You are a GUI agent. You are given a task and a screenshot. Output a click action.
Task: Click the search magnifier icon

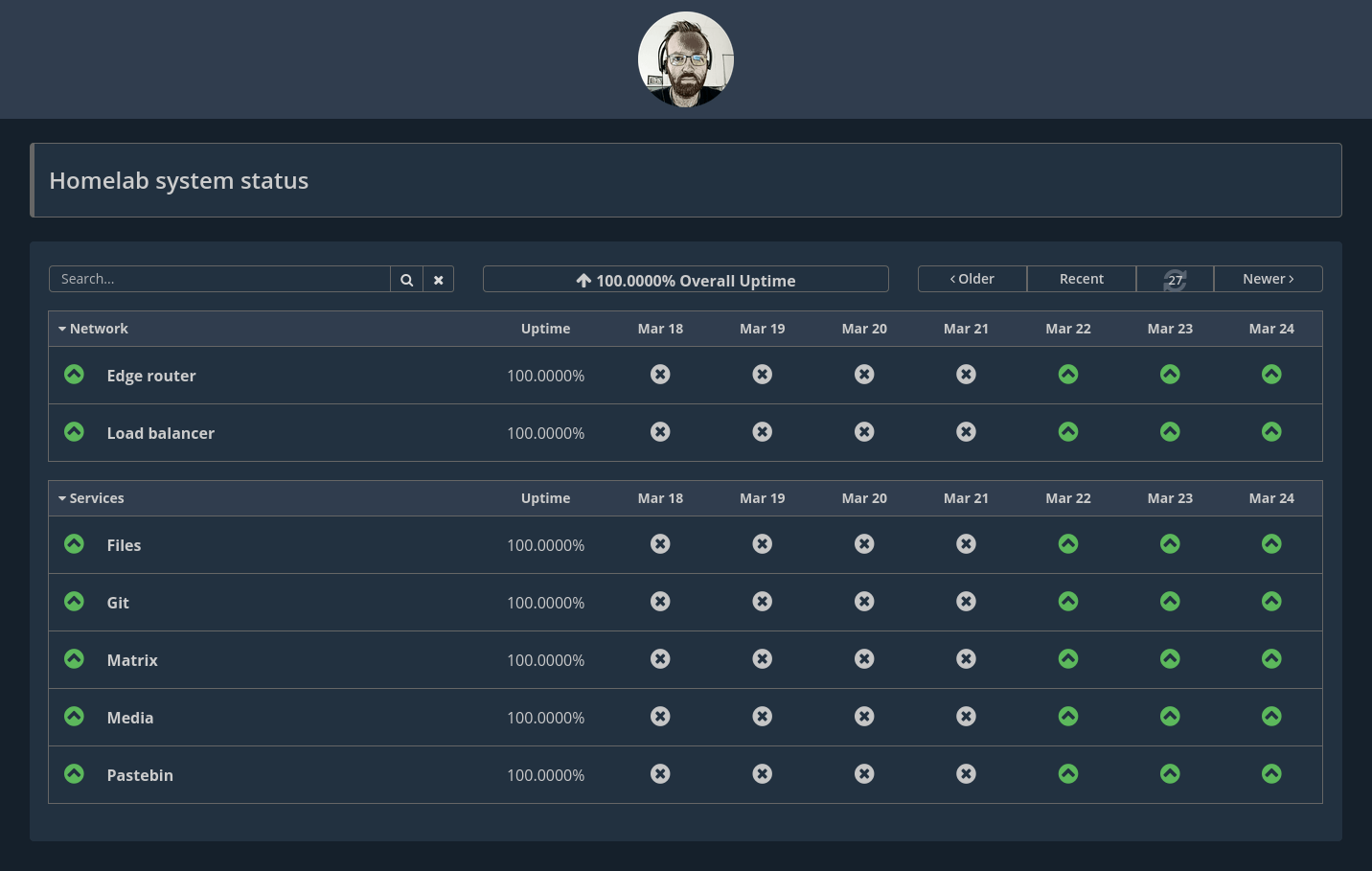pos(406,280)
